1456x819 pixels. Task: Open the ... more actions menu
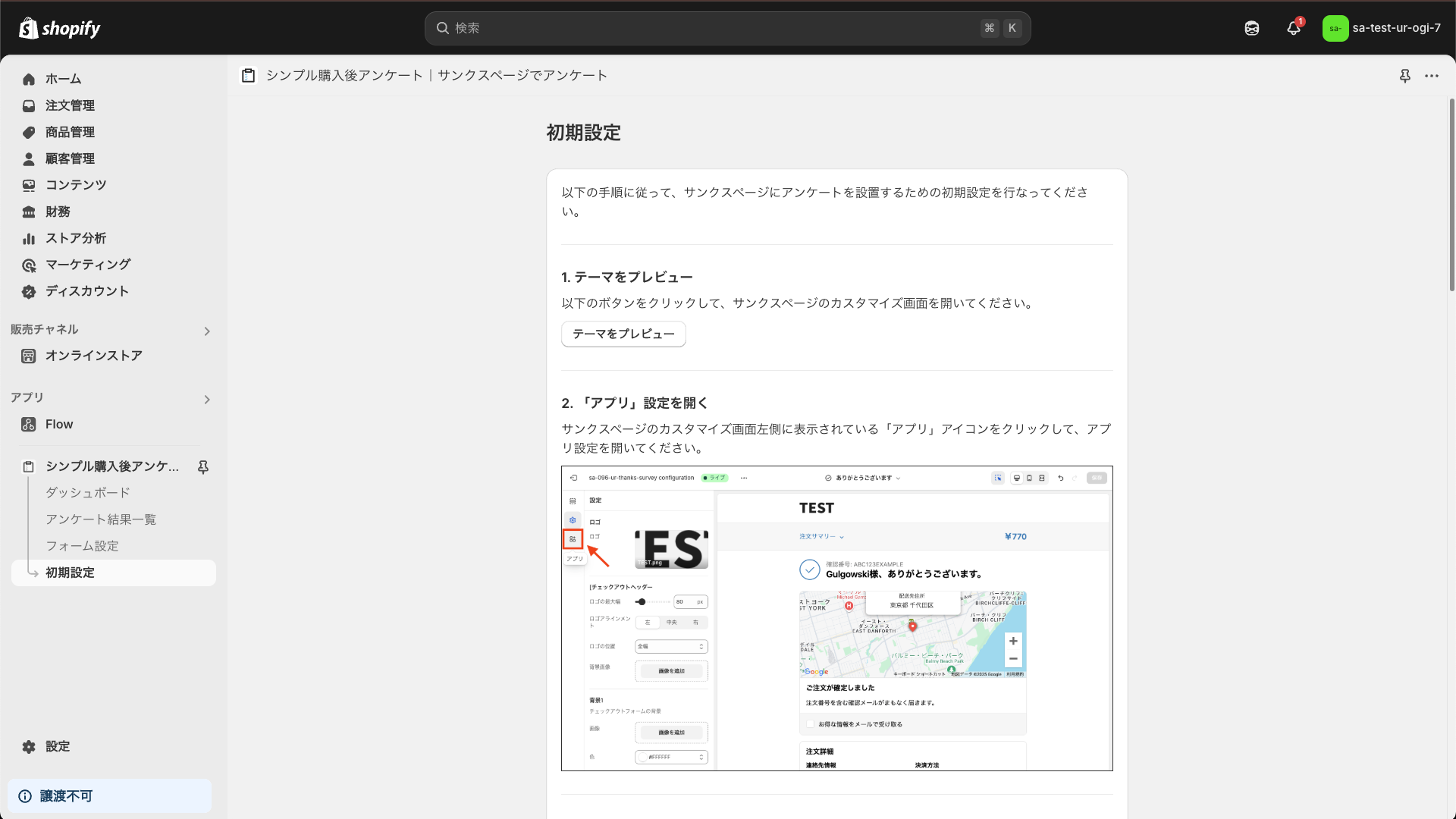[x=1433, y=76]
